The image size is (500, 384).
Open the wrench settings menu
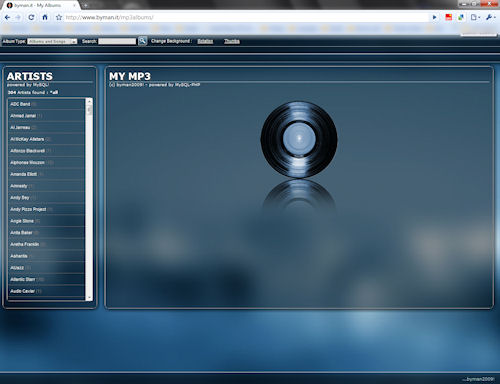tap(489, 17)
